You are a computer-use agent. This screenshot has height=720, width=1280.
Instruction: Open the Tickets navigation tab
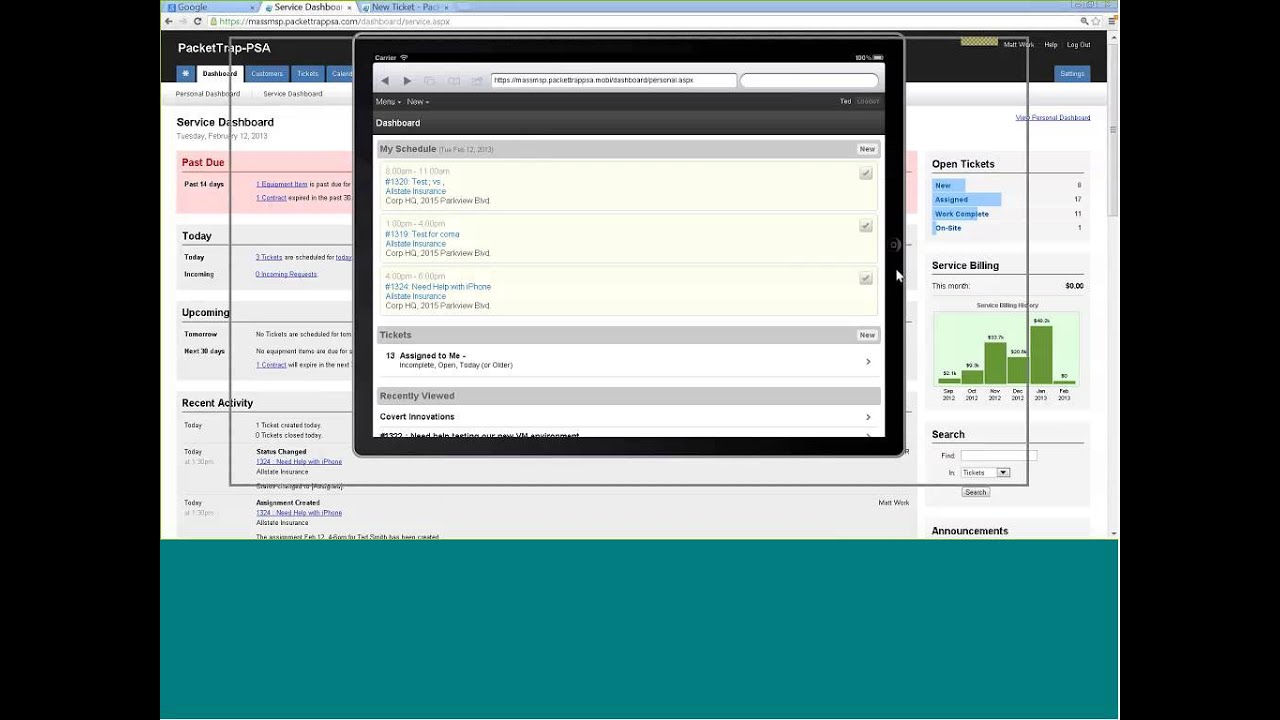[308, 73]
